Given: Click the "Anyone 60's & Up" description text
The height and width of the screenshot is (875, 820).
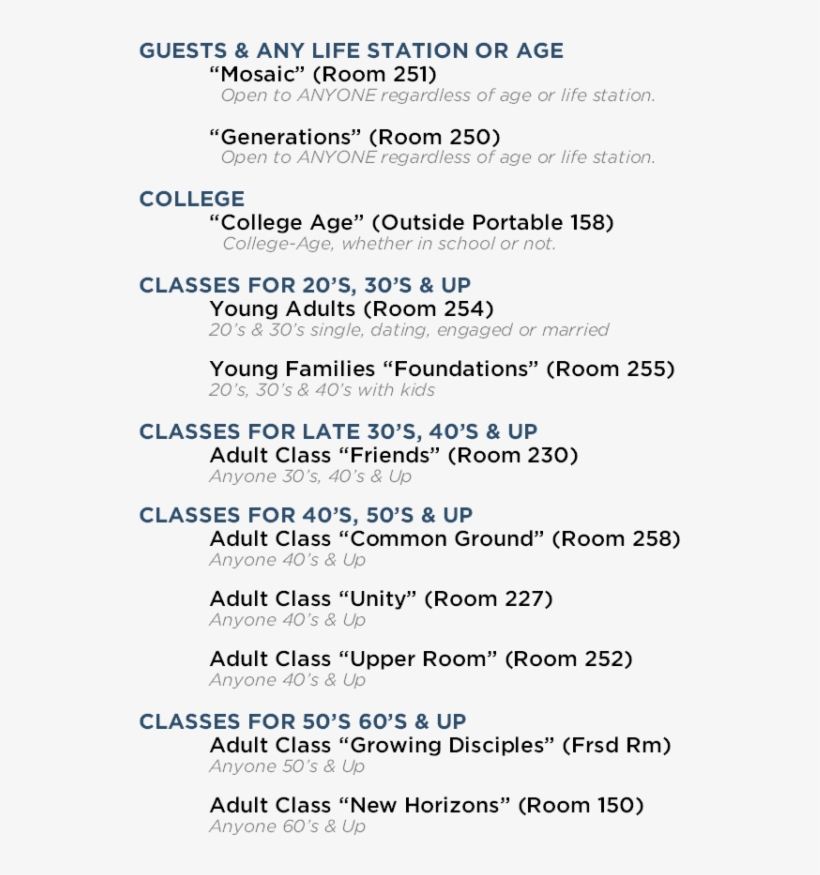Looking at the screenshot, I should [287, 827].
